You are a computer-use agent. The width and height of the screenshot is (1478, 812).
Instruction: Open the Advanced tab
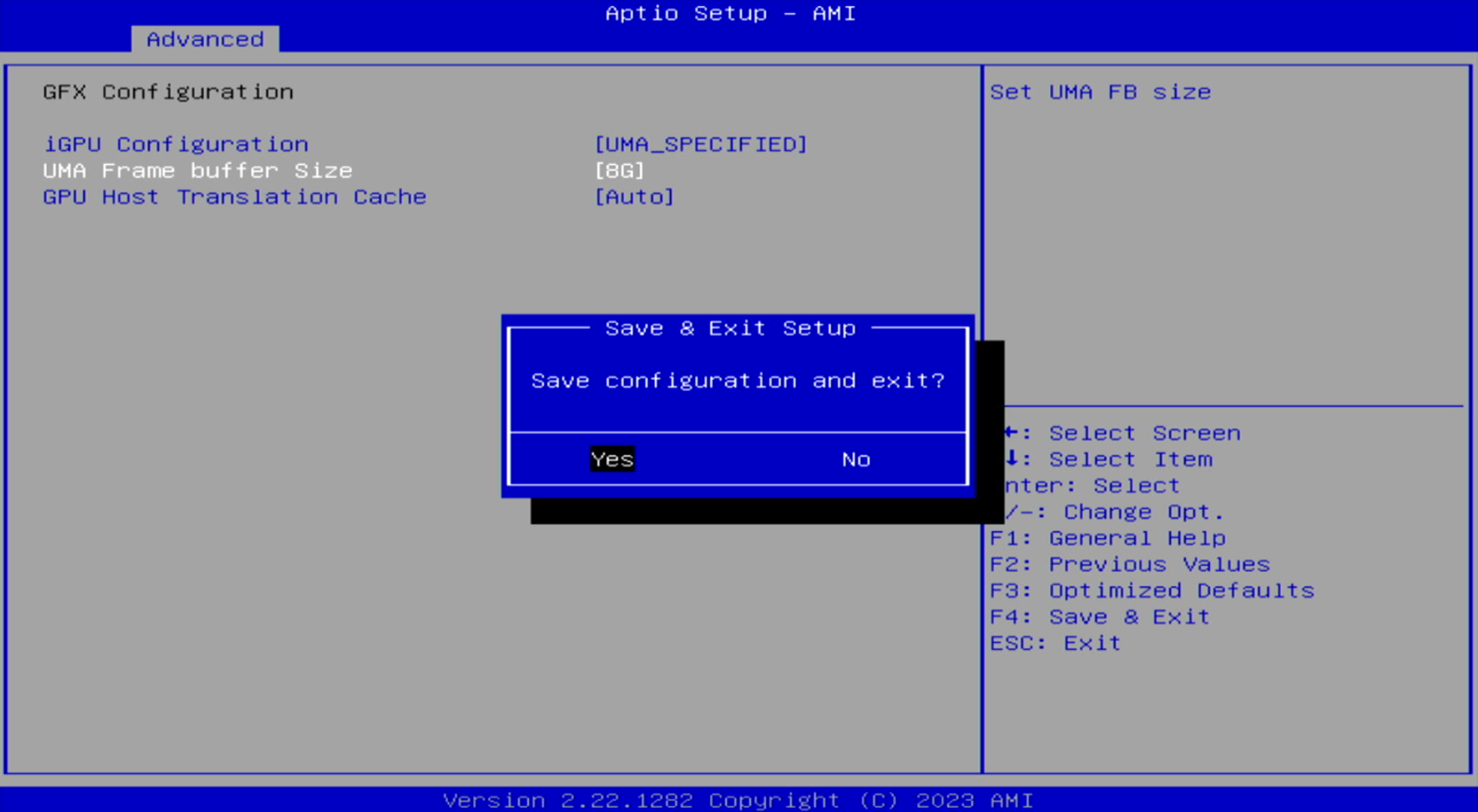[x=205, y=39]
